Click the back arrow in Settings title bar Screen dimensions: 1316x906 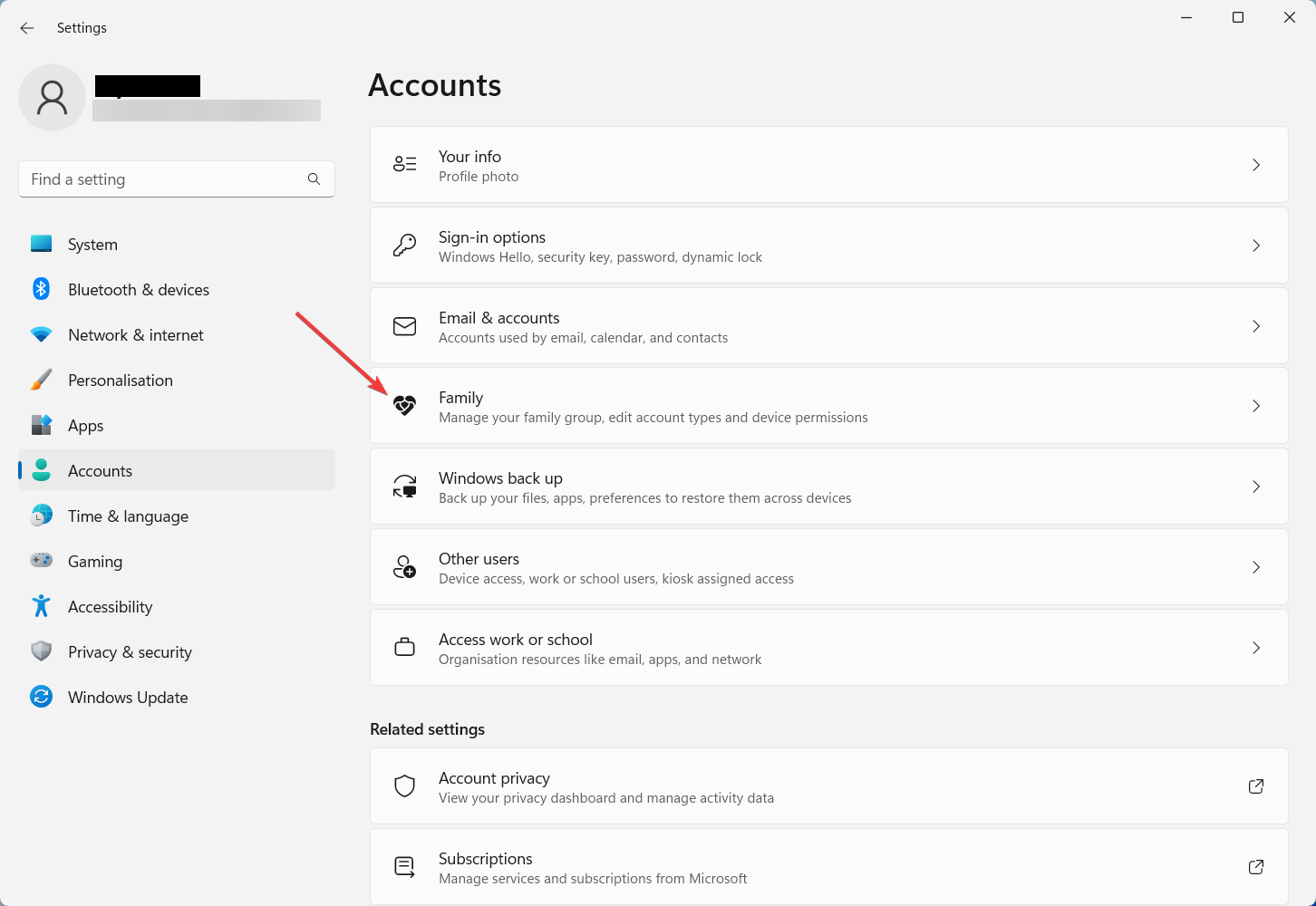[x=27, y=28]
